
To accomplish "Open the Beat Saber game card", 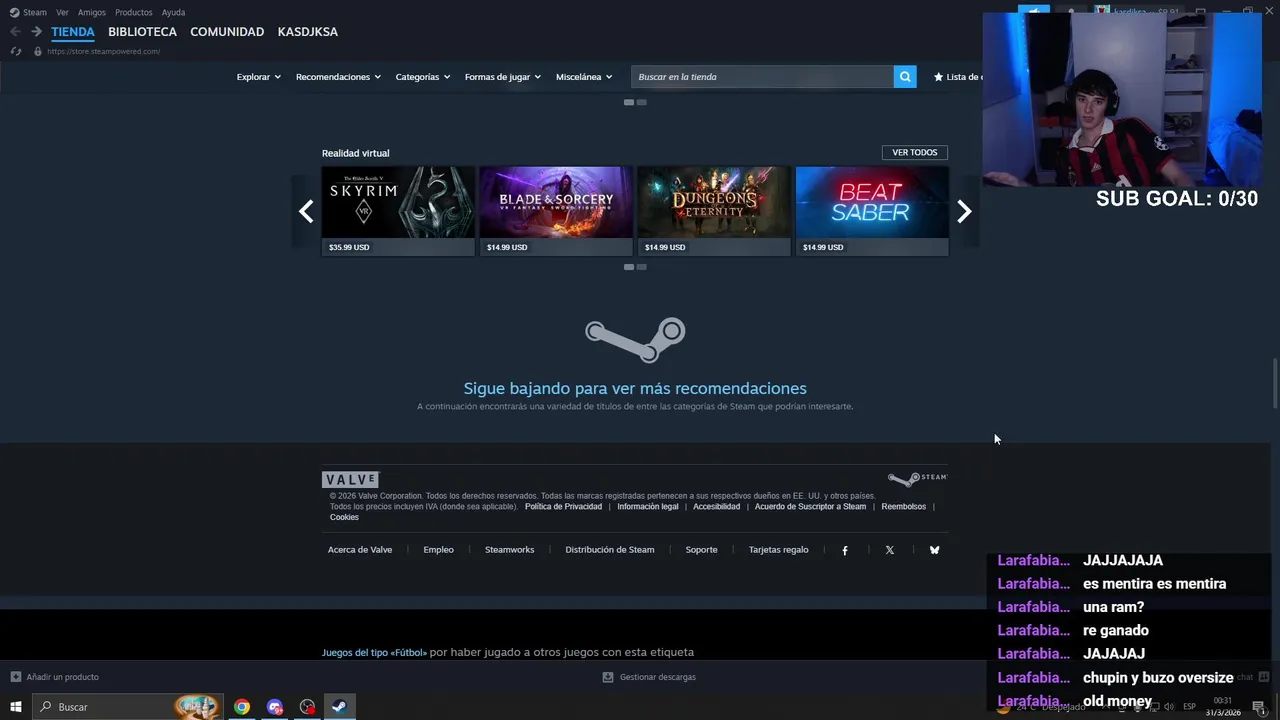I will pos(872,211).
